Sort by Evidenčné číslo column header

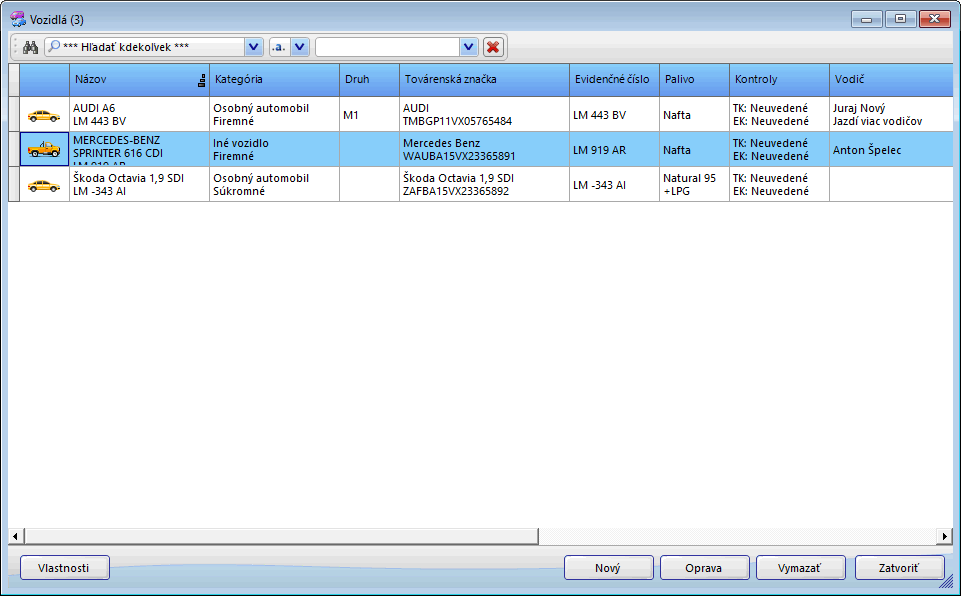pos(615,80)
